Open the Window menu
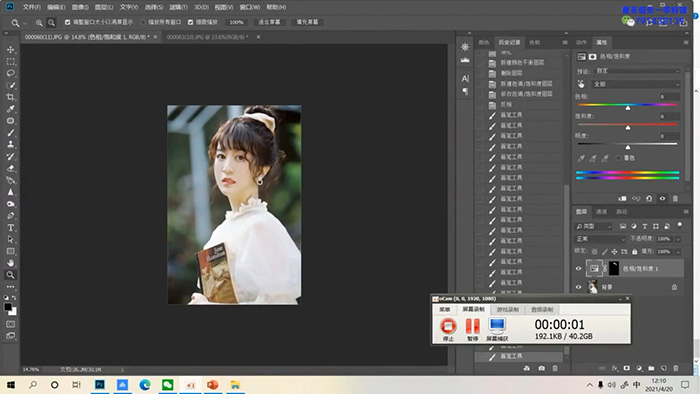 [x=250, y=7]
